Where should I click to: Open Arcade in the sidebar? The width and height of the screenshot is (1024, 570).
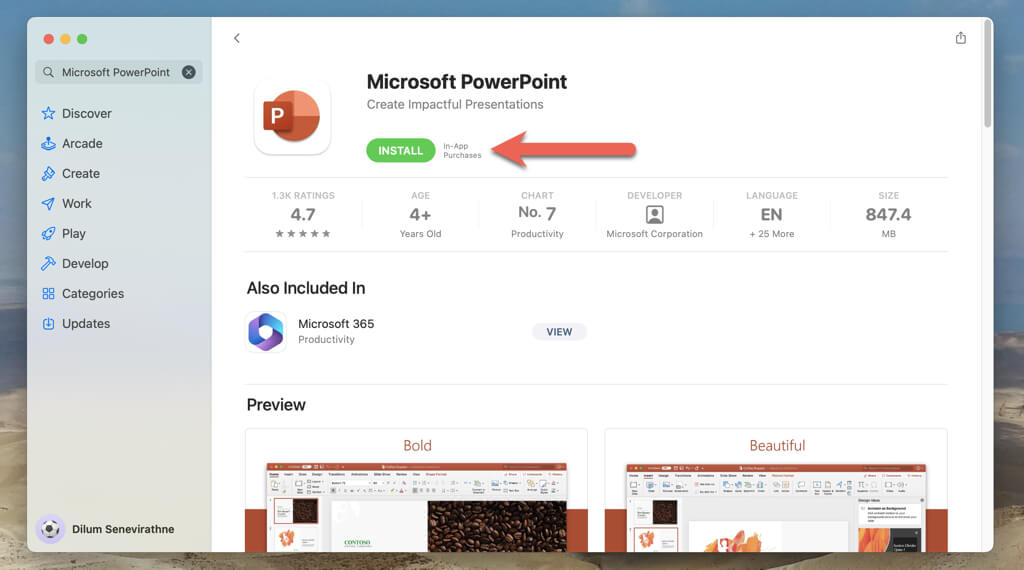click(72, 144)
